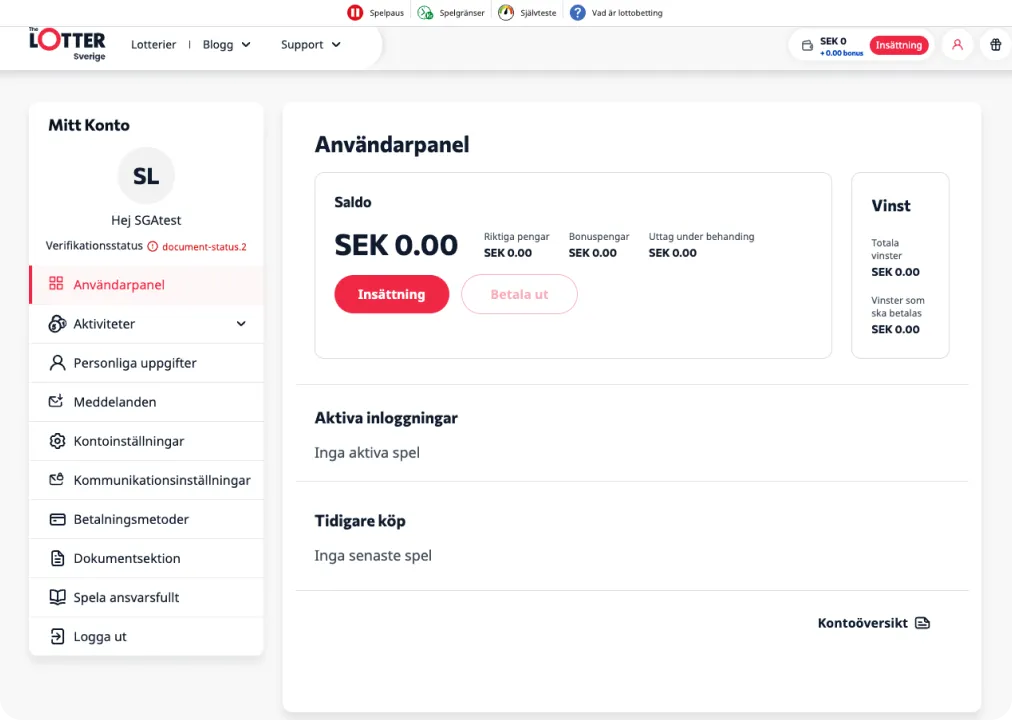Click the Spelgränser clock icon
Image resolution: width=1012 pixels, height=720 pixels.
click(x=423, y=12)
